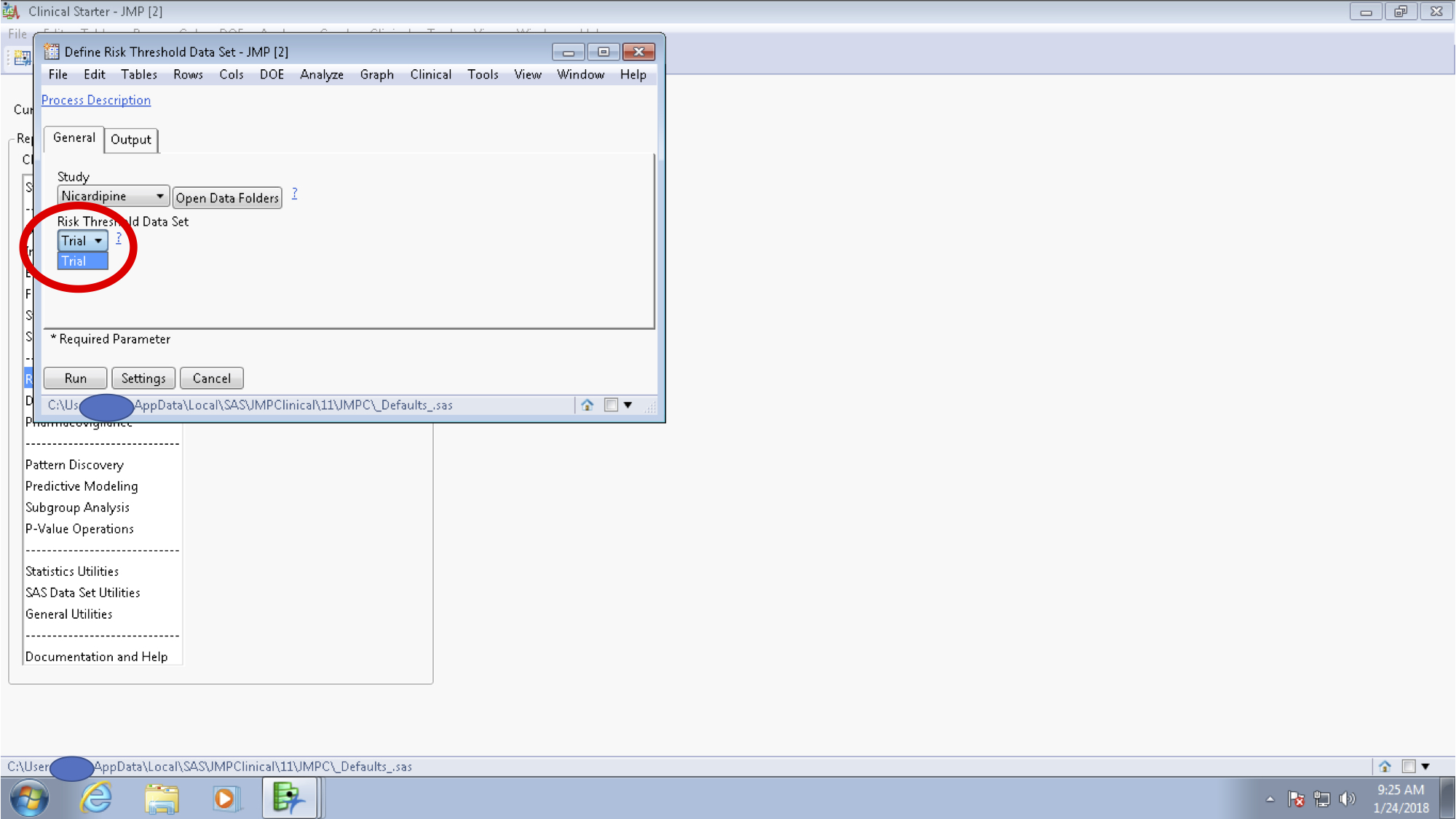Open the Clinical menu
Viewport: 1456px width, 819px height.
point(430,74)
